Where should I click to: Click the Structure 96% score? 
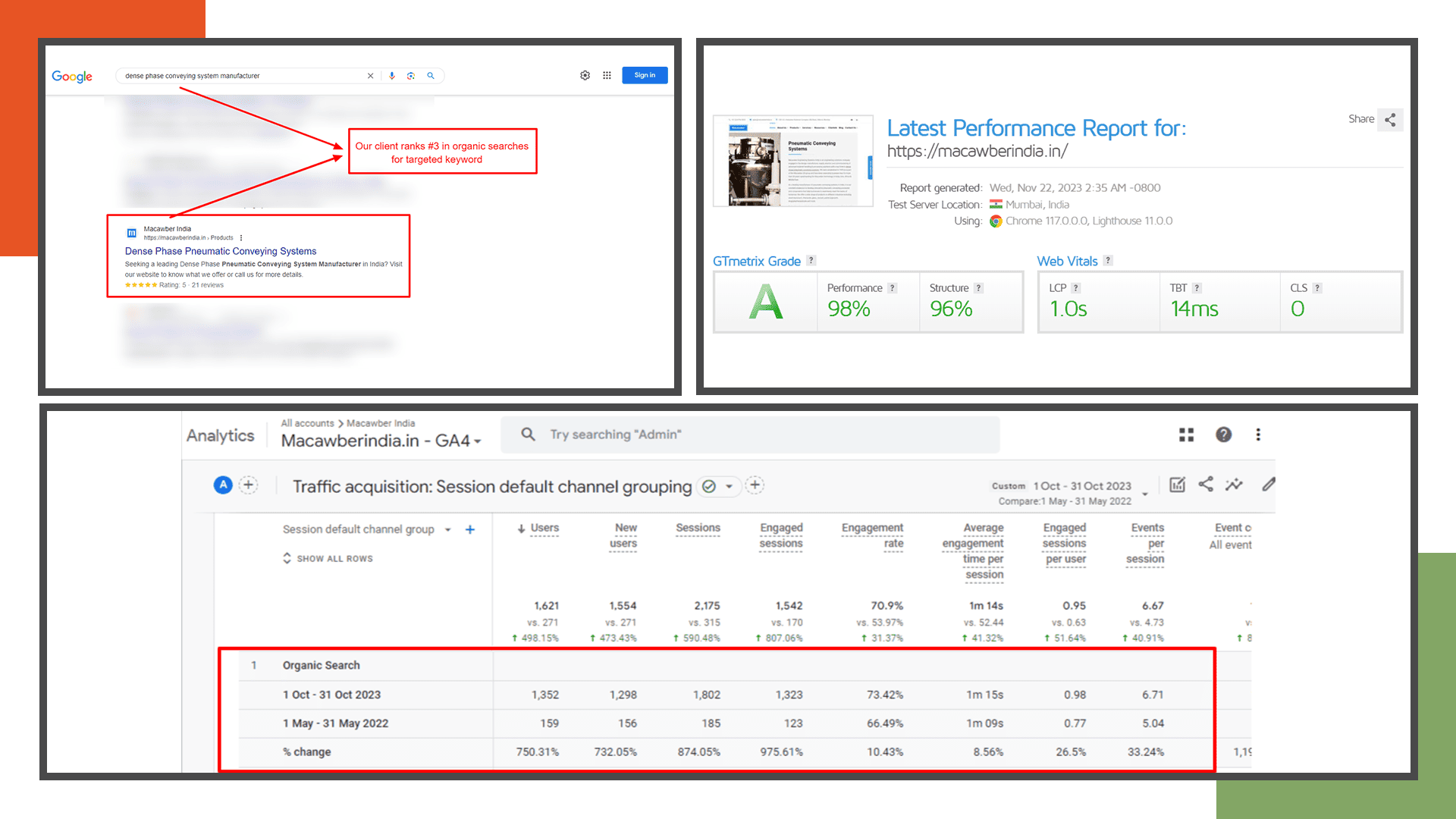[951, 309]
